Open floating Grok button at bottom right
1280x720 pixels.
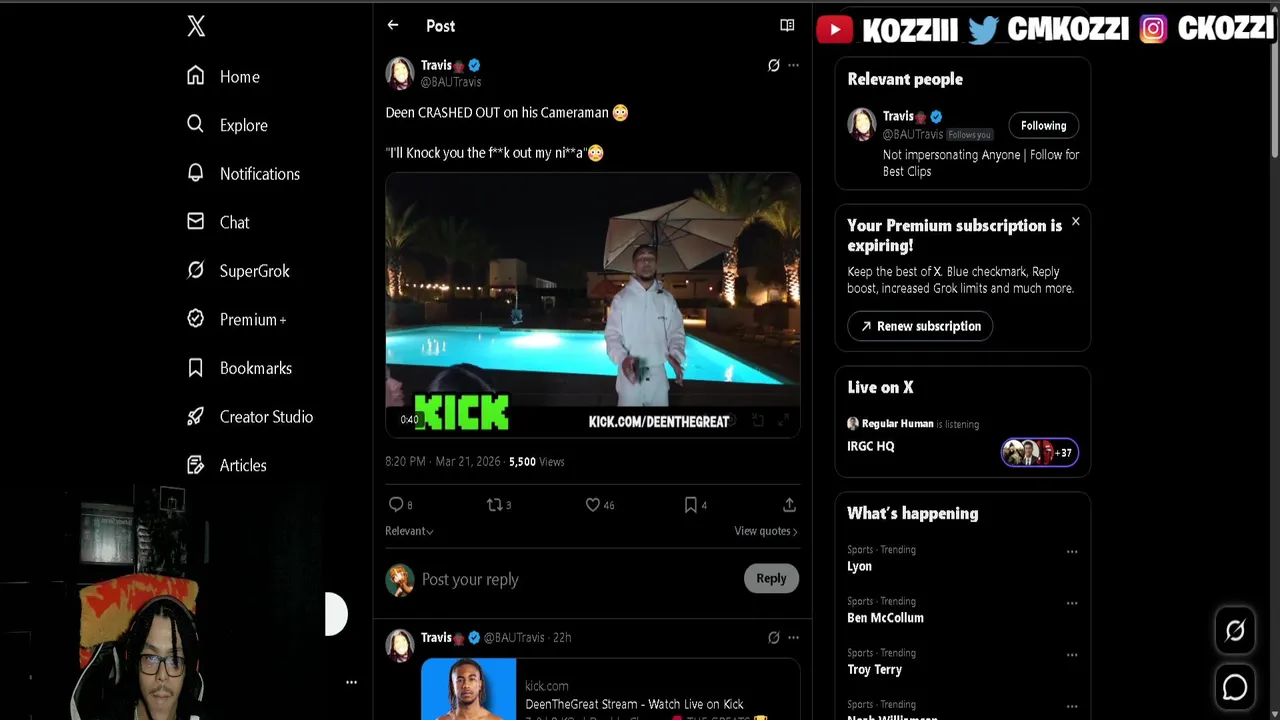[1235, 630]
